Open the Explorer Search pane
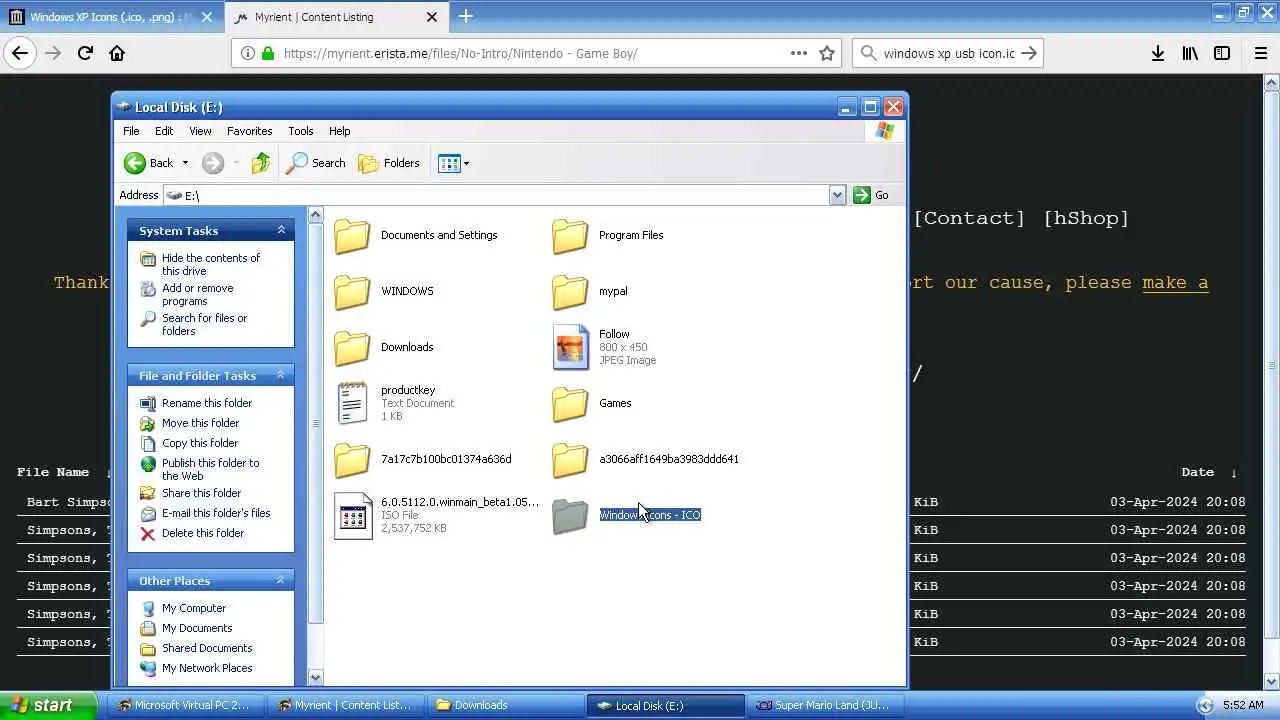This screenshot has width=1280, height=720. (316, 163)
